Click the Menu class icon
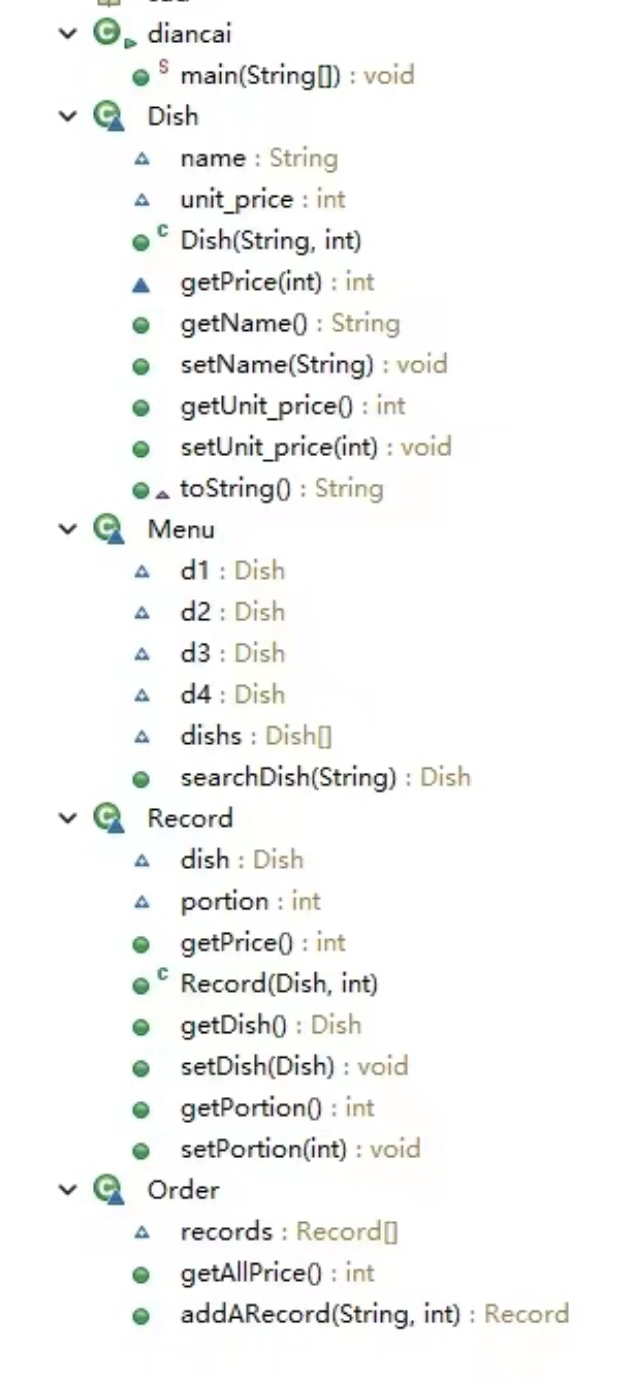The width and height of the screenshot is (637, 1380). tap(107, 529)
